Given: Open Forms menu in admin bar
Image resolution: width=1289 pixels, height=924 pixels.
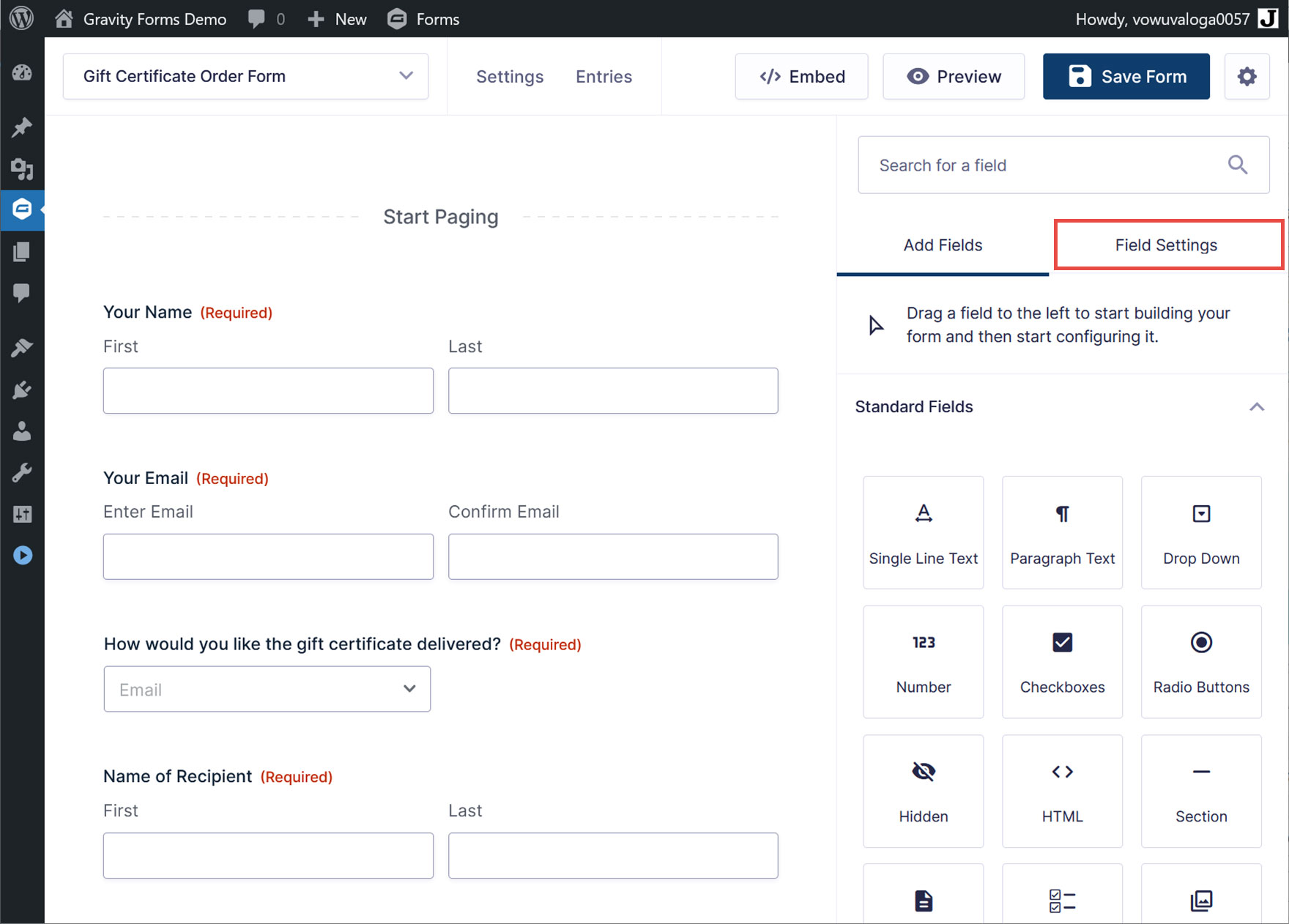Looking at the screenshot, I should [x=423, y=19].
